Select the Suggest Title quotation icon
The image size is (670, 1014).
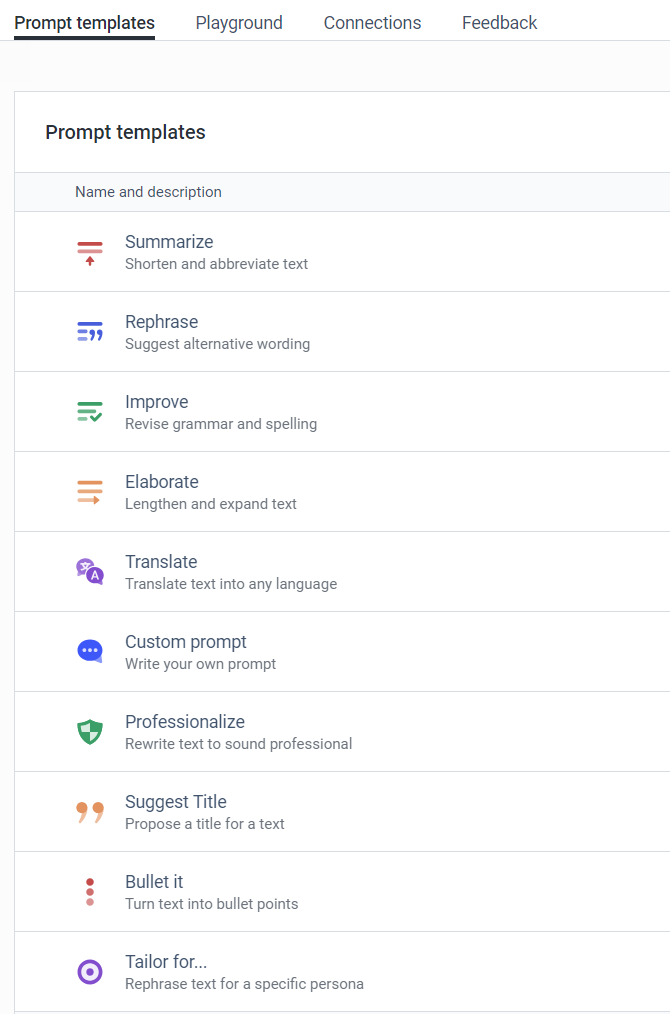90,812
